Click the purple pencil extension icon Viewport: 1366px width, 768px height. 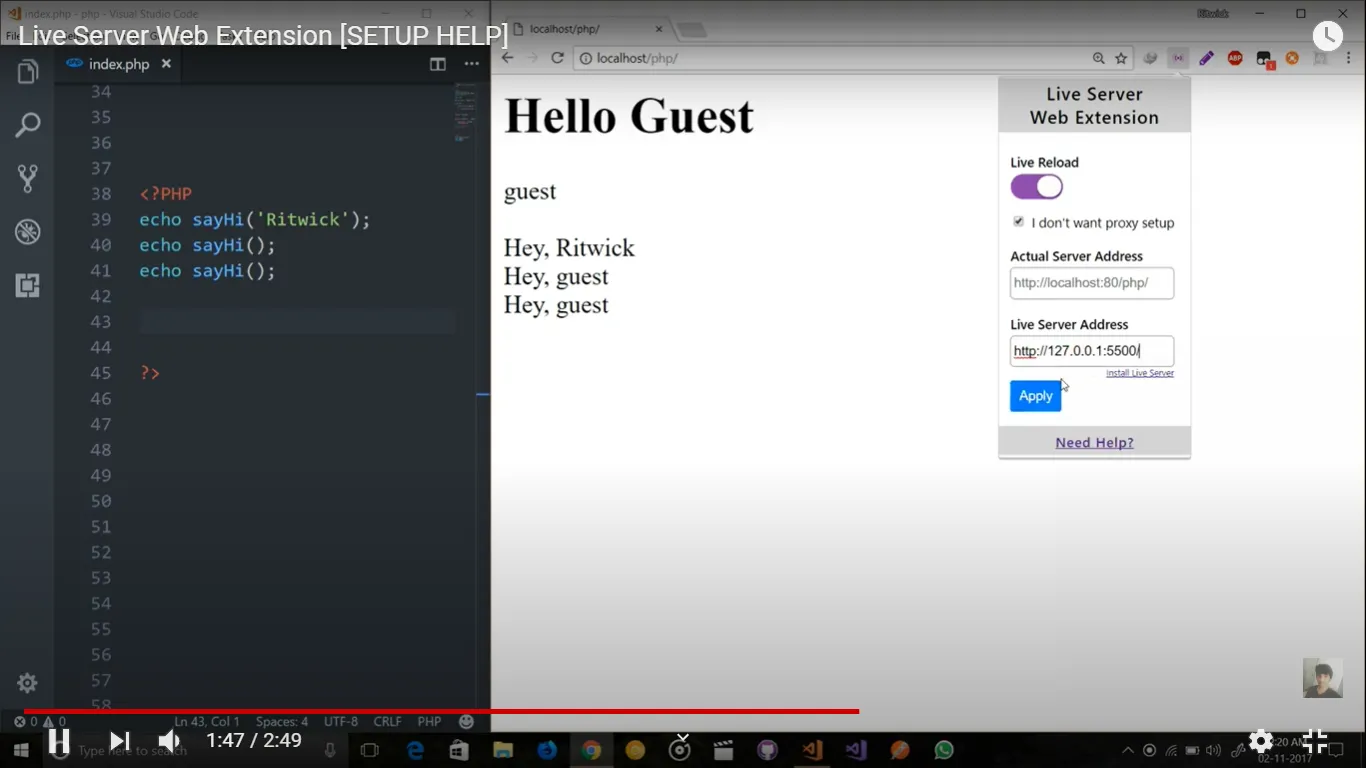coord(1206,58)
